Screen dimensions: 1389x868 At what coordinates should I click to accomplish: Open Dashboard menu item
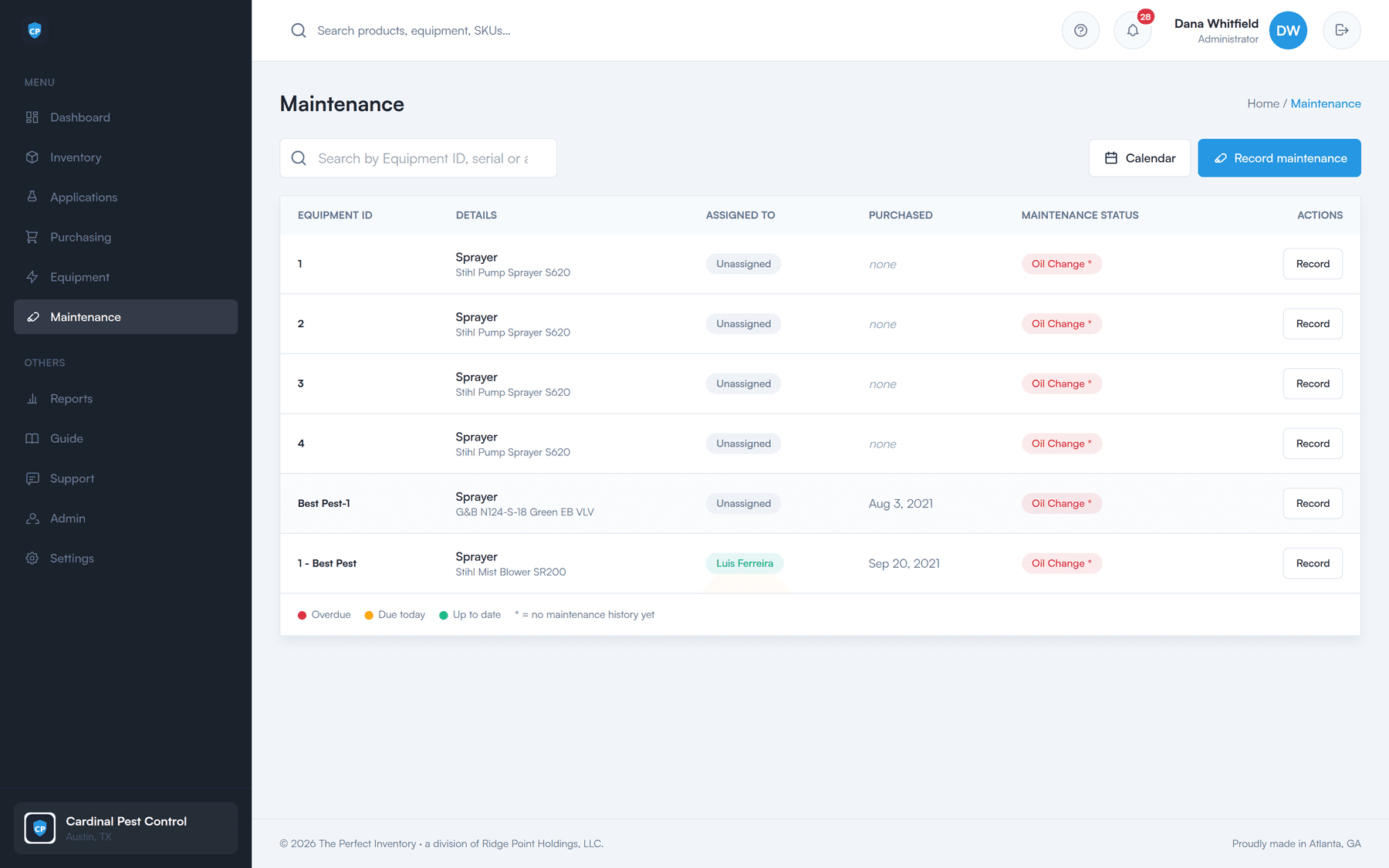click(x=126, y=117)
